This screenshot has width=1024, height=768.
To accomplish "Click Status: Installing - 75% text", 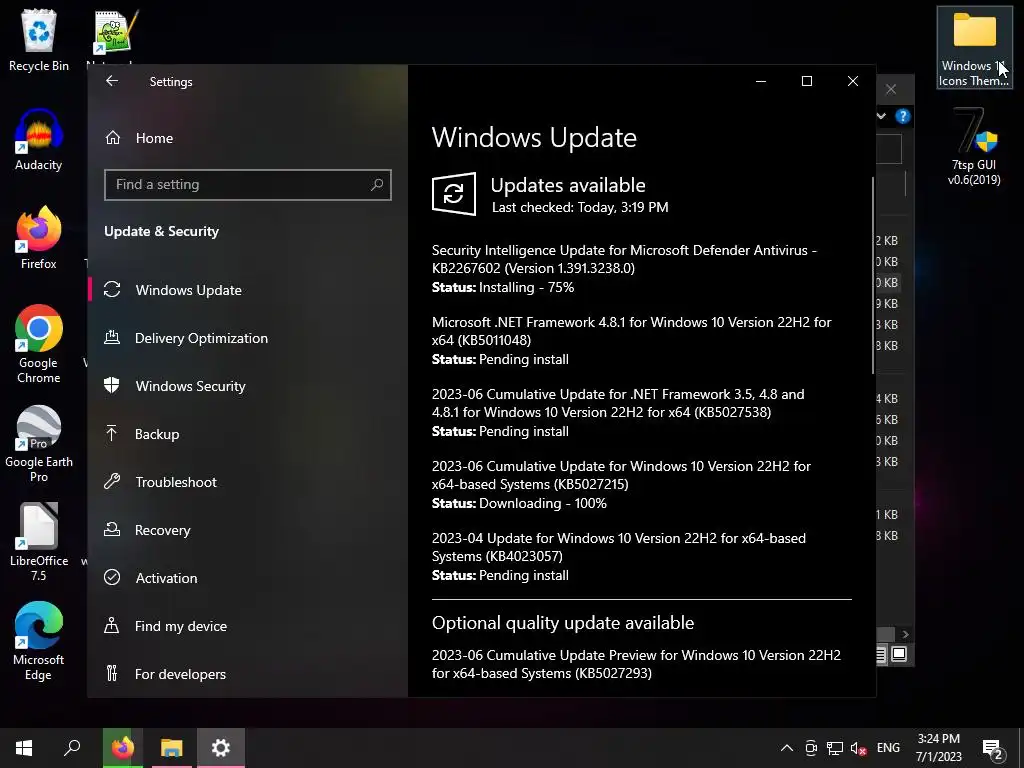I will (x=503, y=287).
